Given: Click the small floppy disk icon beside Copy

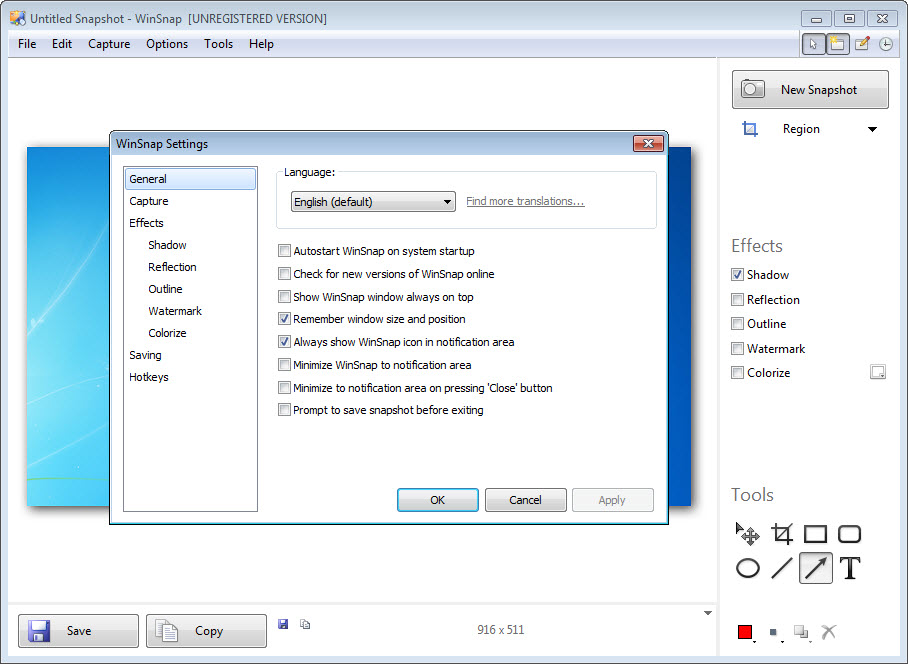Looking at the screenshot, I should pyautogui.click(x=283, y=623).
